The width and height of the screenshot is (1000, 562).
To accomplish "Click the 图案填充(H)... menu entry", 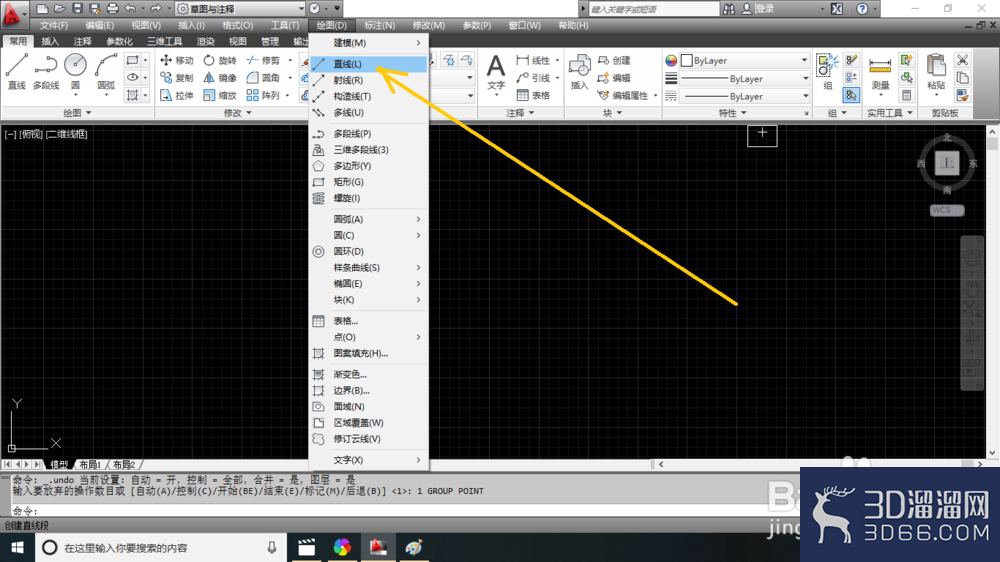I will click(369, 353).
